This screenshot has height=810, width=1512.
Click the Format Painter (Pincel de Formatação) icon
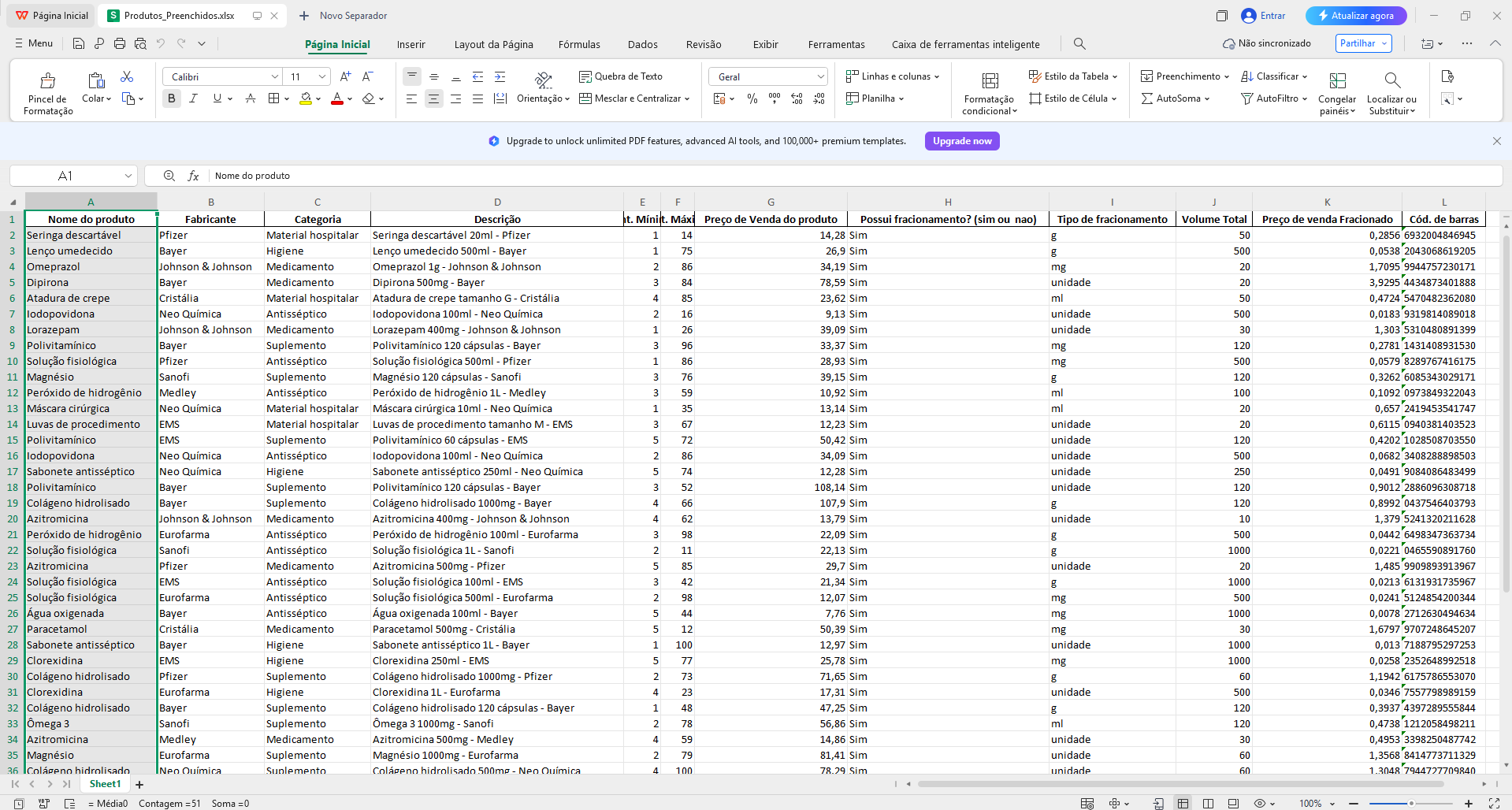48,80
